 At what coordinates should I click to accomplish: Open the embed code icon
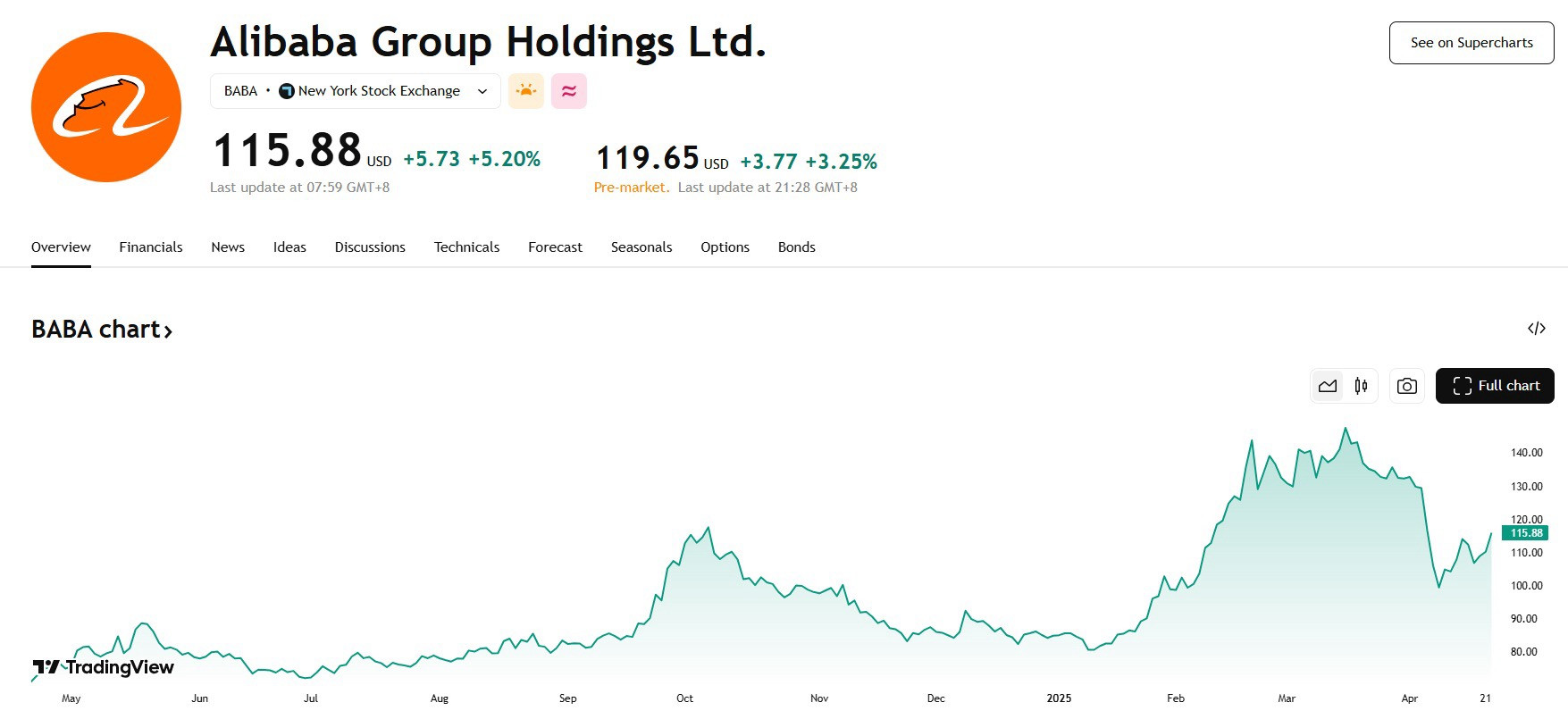[1537, 329]
